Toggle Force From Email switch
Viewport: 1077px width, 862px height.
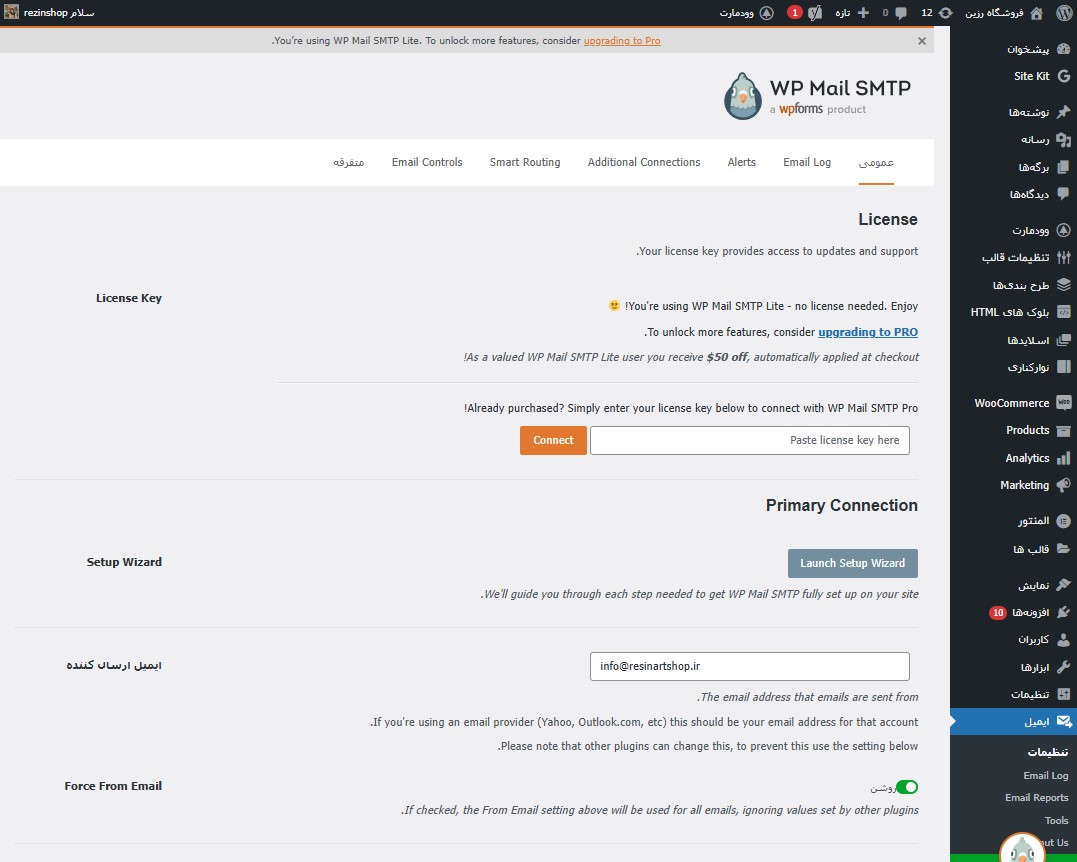tap(907, 787)
